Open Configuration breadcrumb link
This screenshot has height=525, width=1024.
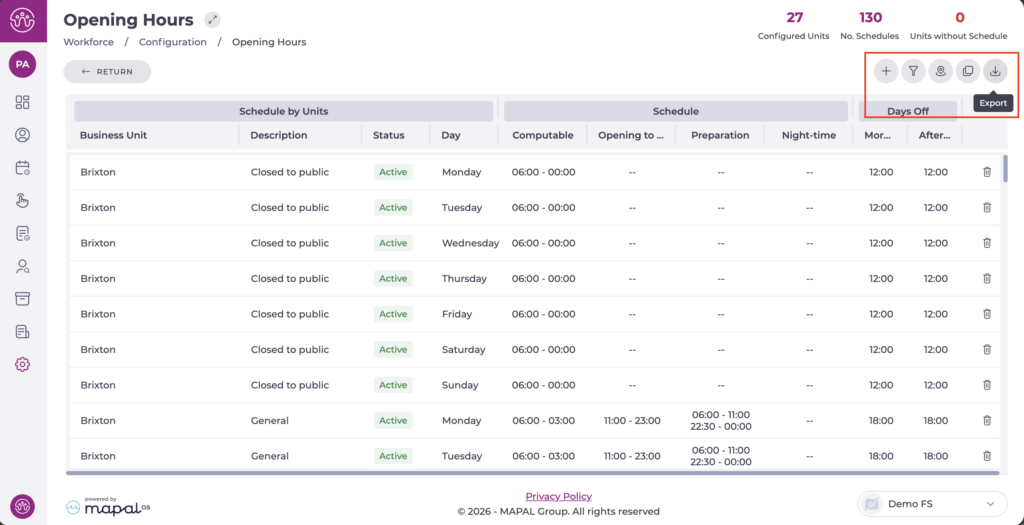(x=173, y=42)
